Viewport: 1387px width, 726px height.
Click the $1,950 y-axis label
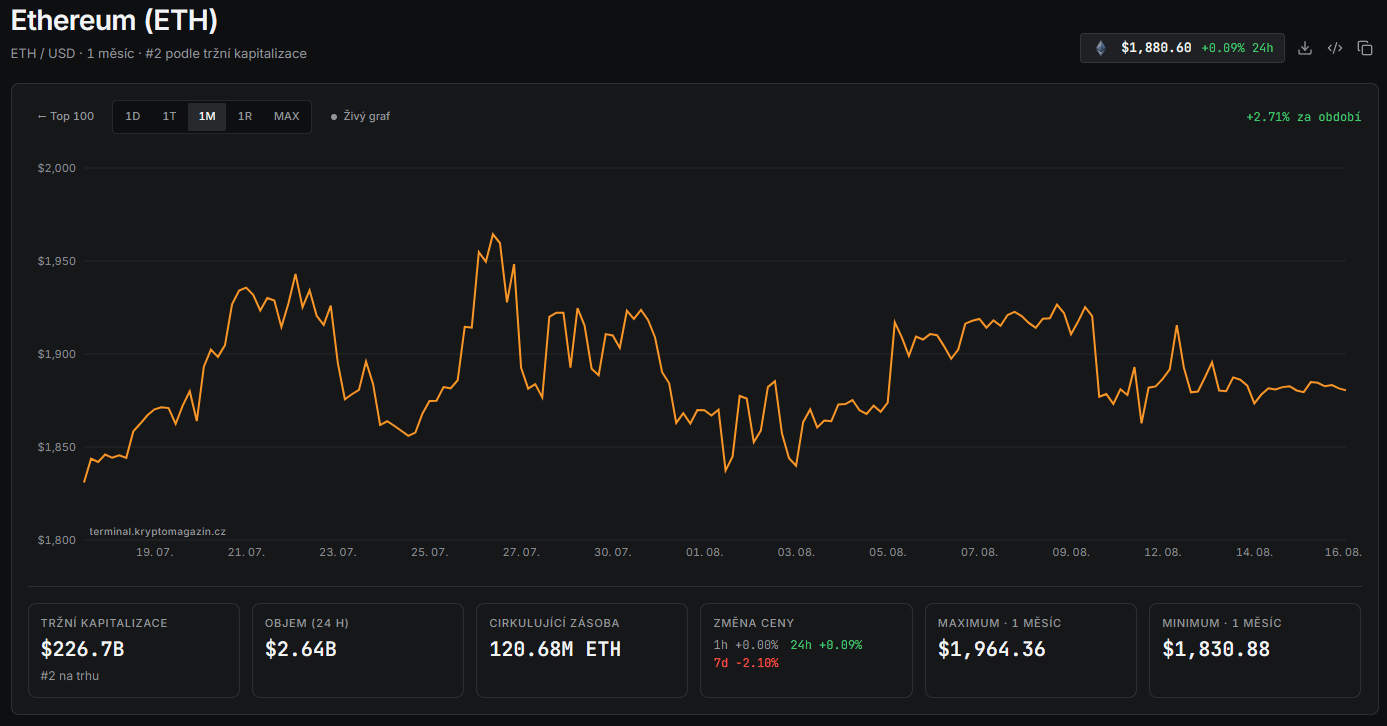coord(57,261)
